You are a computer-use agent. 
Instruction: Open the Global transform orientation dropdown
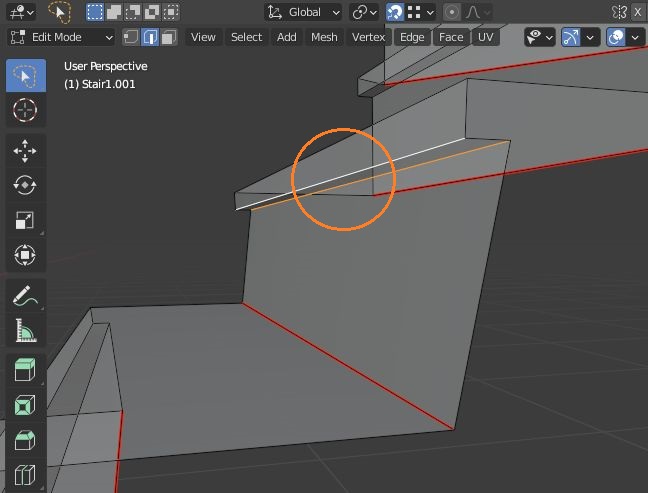304,12
